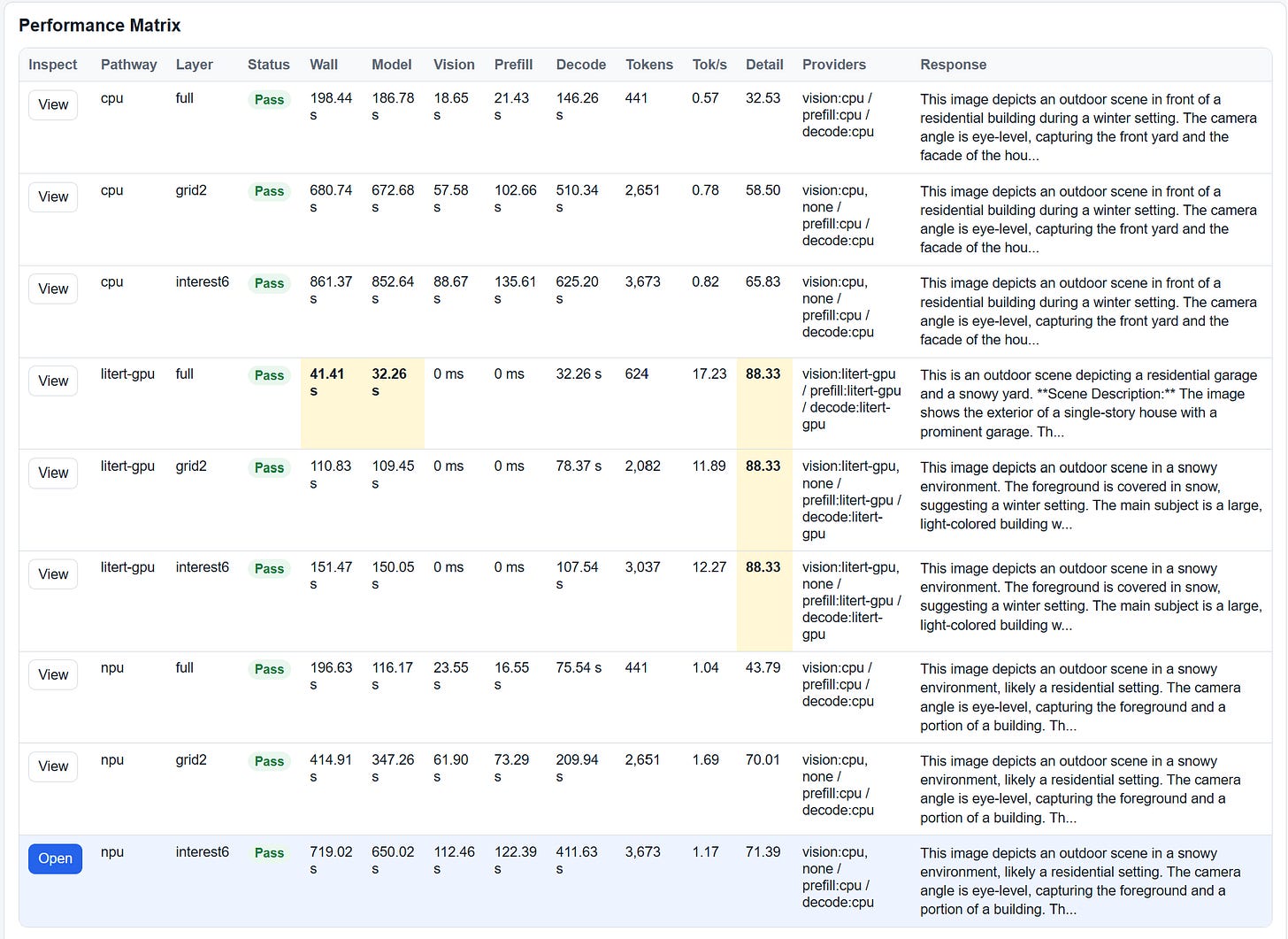The width and height of the screenshot is (1288, 939).
Task: Click tok/s value 11.89
Action: coord(709,466)
